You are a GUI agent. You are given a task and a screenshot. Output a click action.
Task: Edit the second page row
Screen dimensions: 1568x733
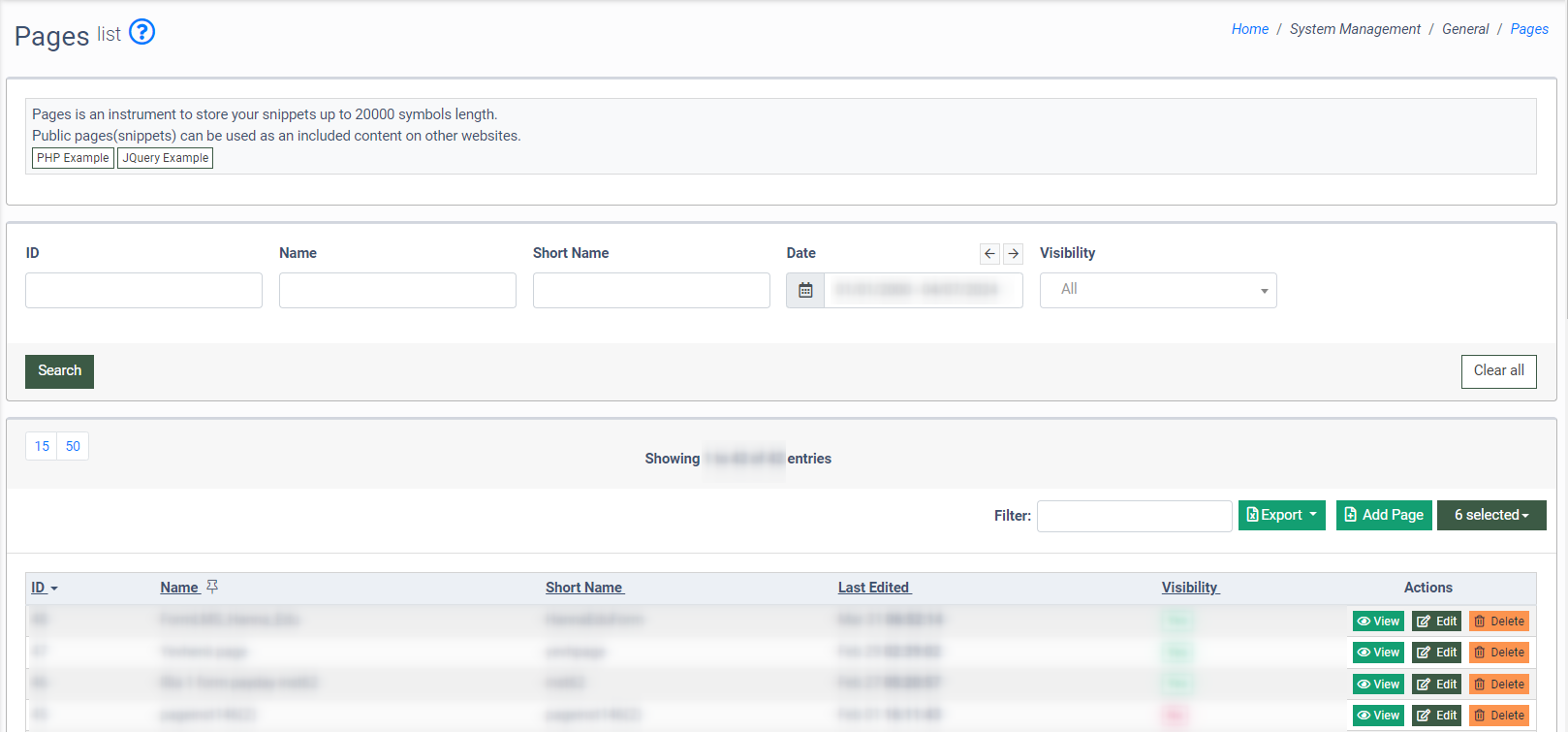click(x=1436, y=653)
